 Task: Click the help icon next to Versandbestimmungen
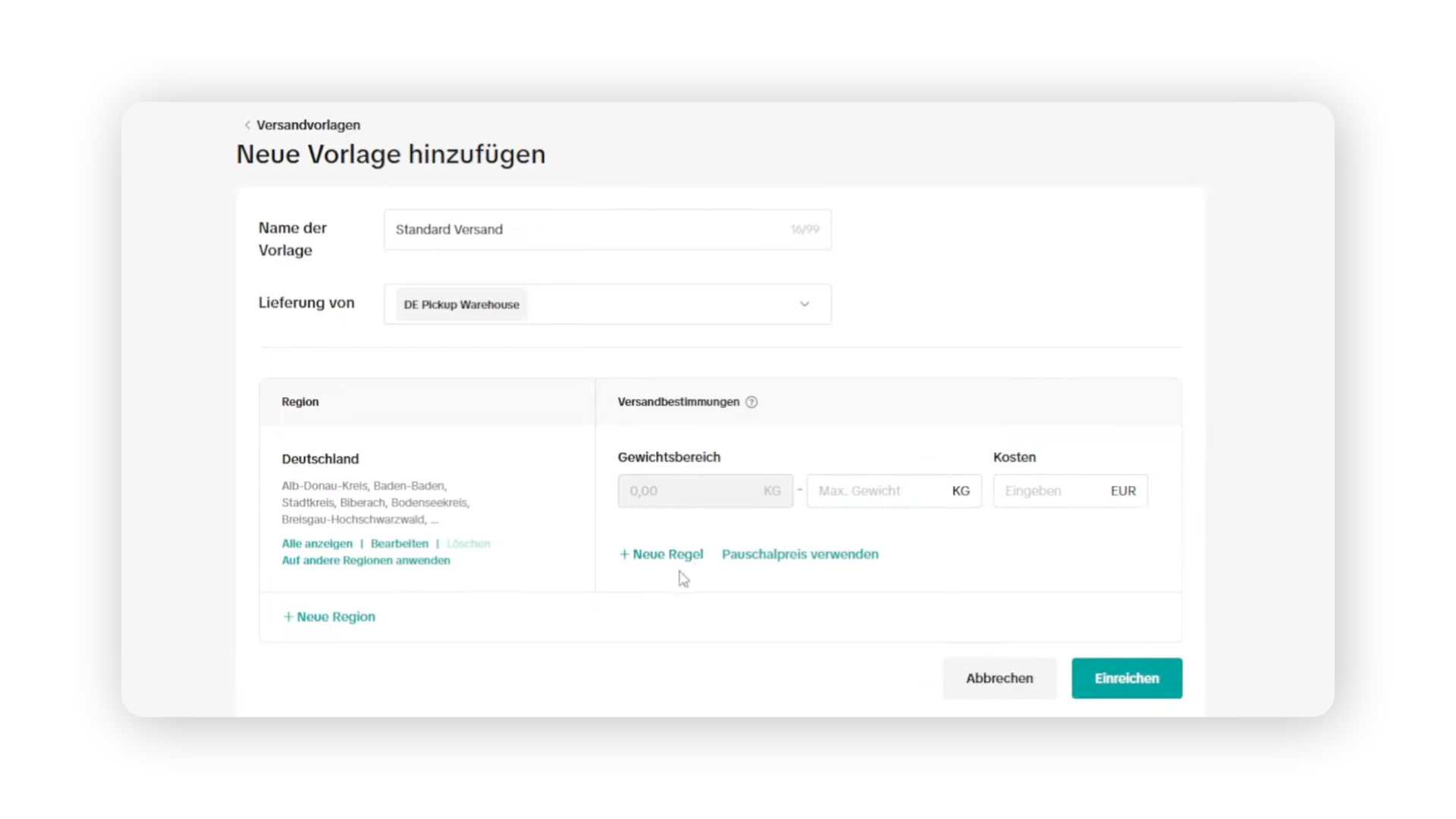(752, 402)
